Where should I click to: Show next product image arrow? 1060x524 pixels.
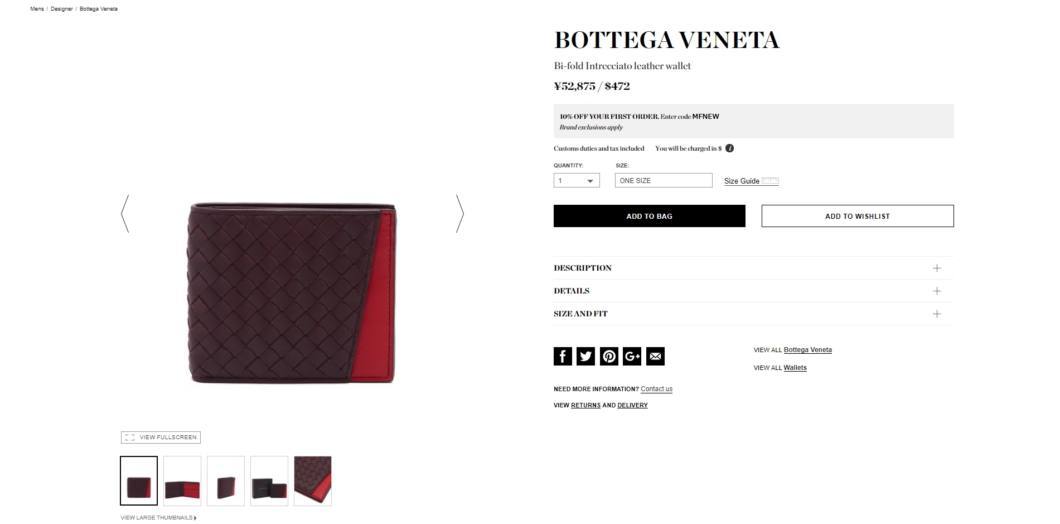click(460, 214)
